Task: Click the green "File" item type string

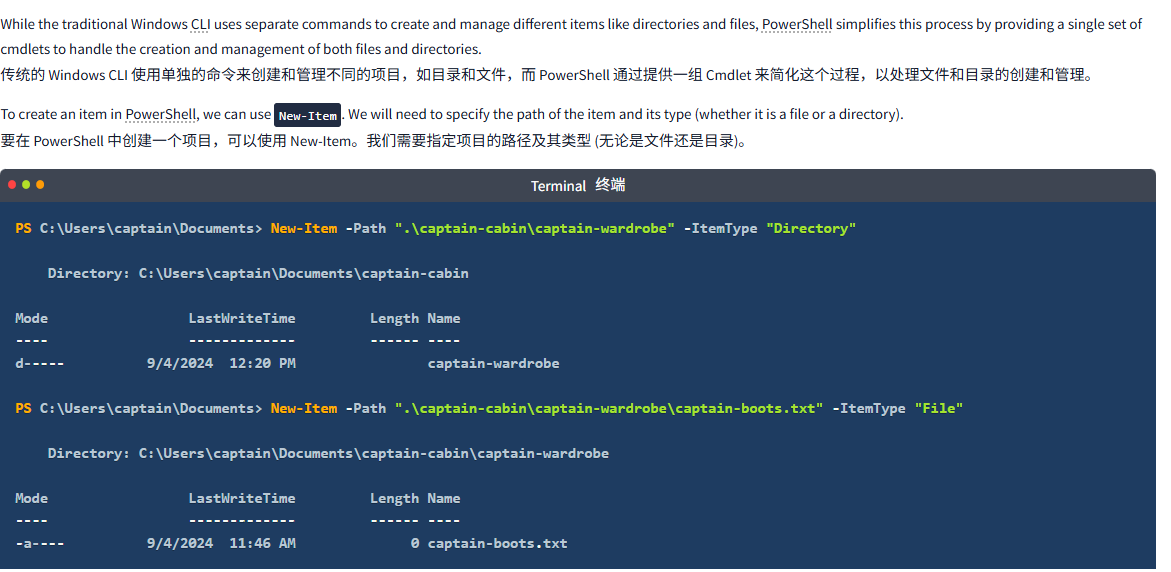Action: click(939, 408)
